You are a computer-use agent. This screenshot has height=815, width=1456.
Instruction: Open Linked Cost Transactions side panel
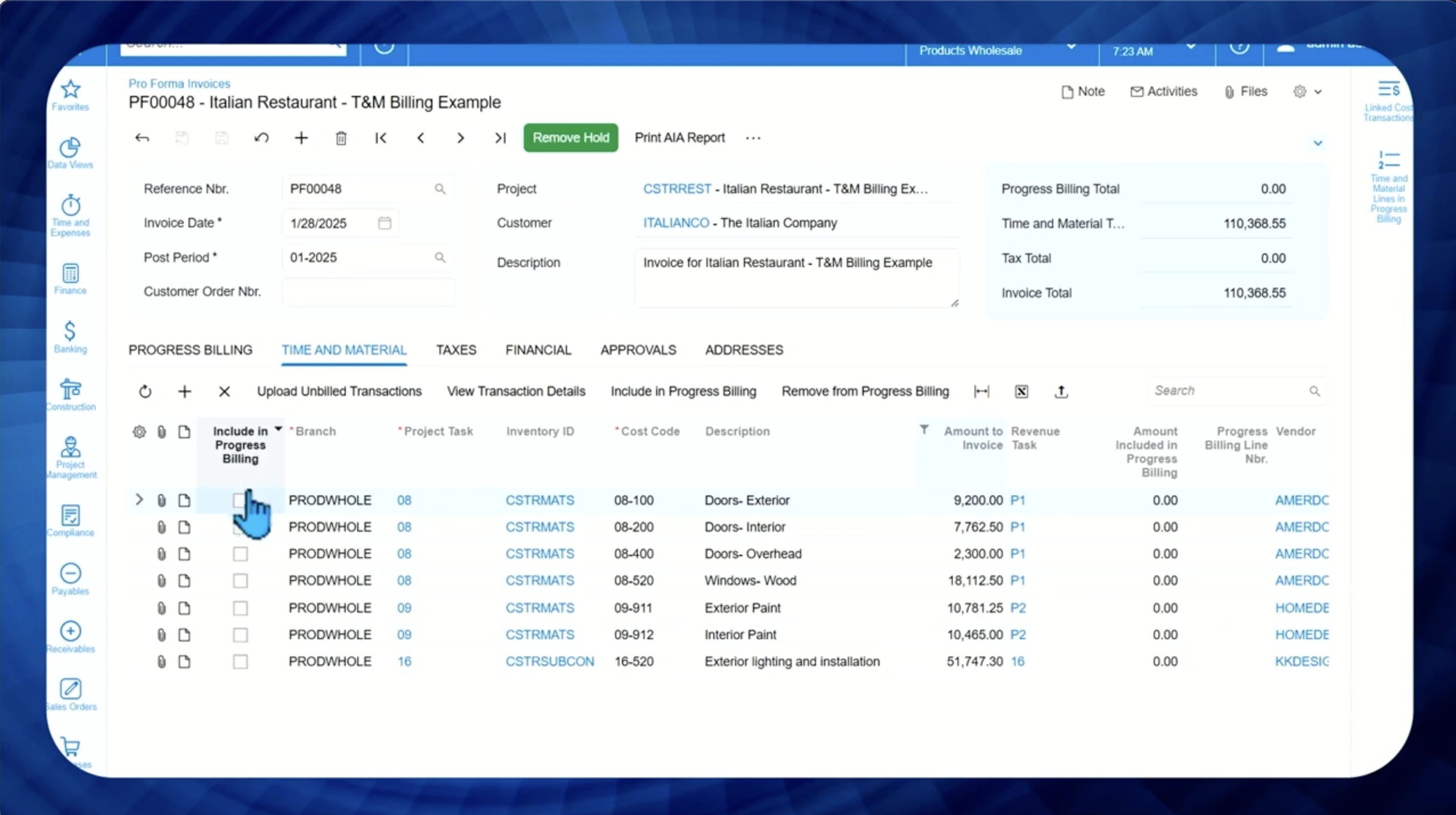coord(1388,101)
